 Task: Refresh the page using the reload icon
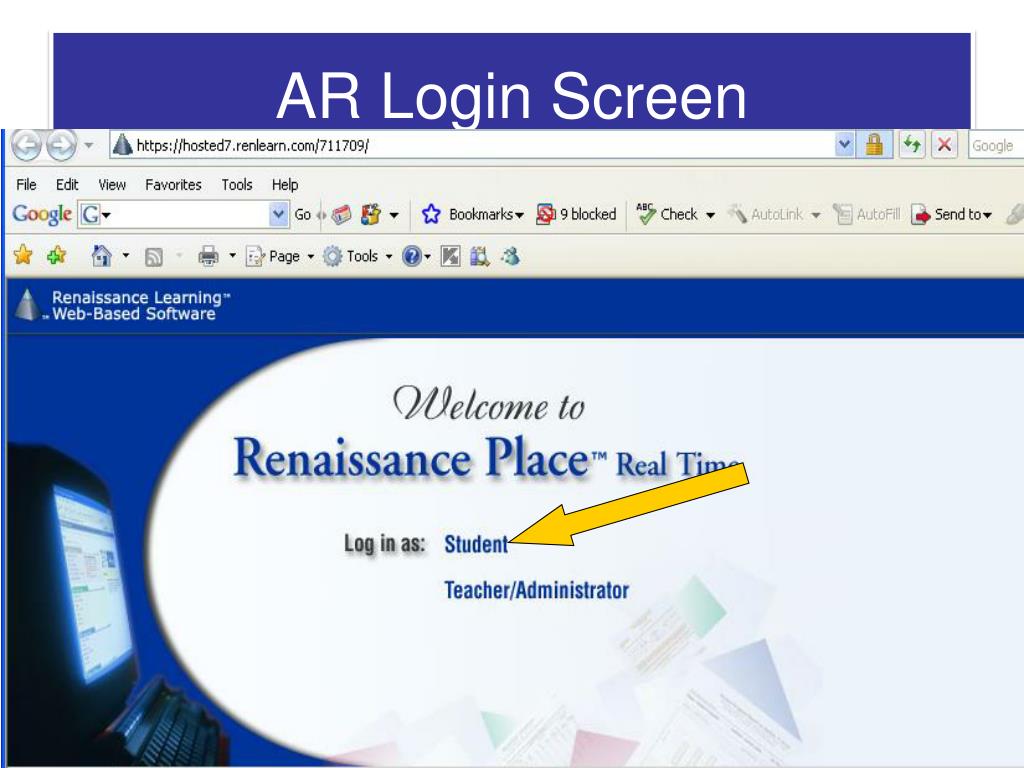pos(912,144)
